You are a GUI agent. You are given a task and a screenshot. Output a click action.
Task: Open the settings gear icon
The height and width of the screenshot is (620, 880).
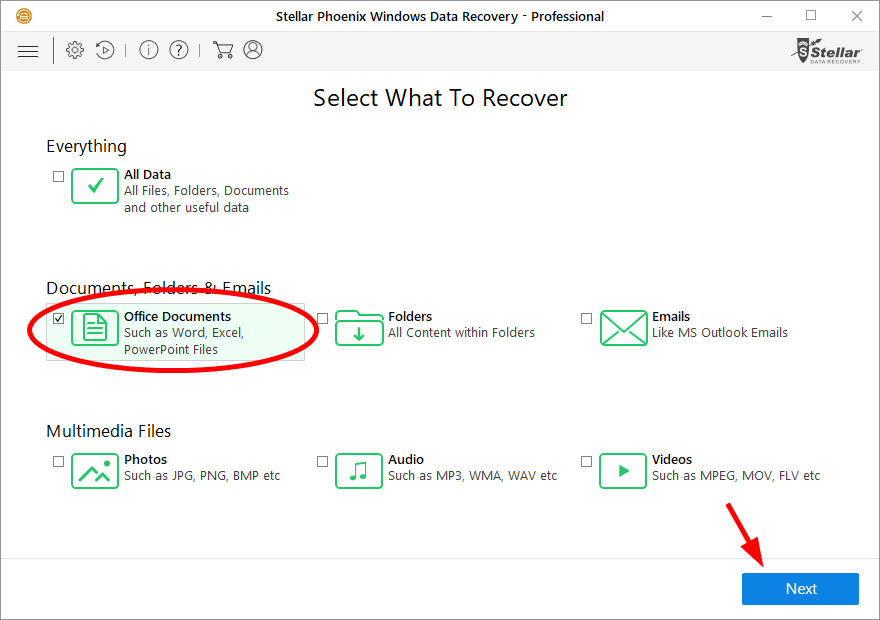[75, 50]
